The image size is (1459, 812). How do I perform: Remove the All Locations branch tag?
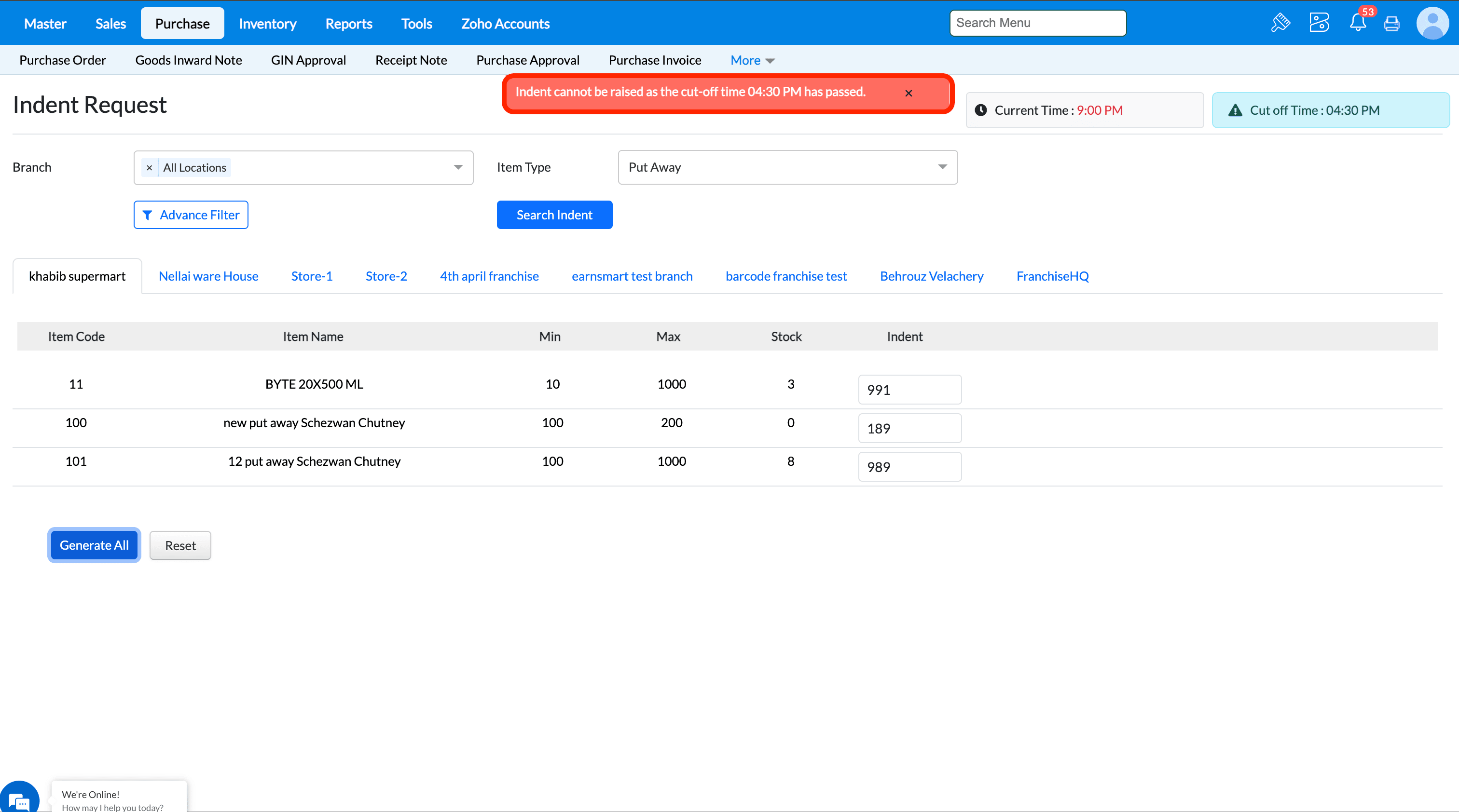pyautogui.click(x=149, y=168)
